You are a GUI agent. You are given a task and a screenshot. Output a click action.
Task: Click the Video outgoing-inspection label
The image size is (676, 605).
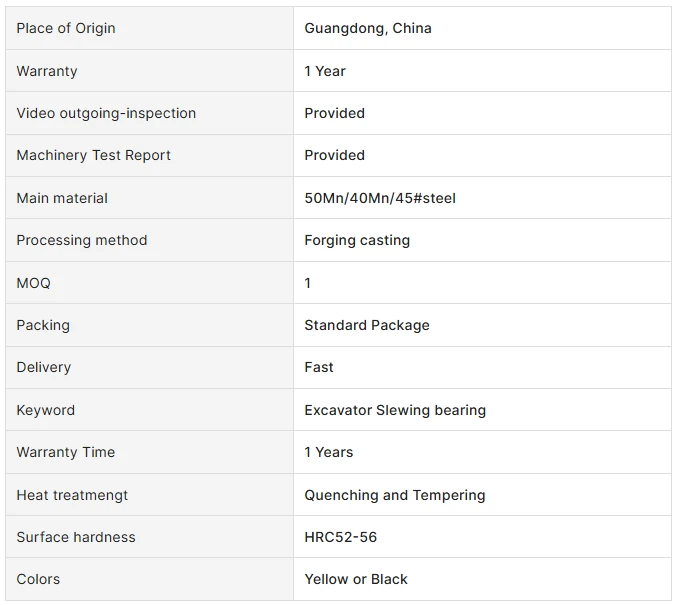tap(106, 113)
